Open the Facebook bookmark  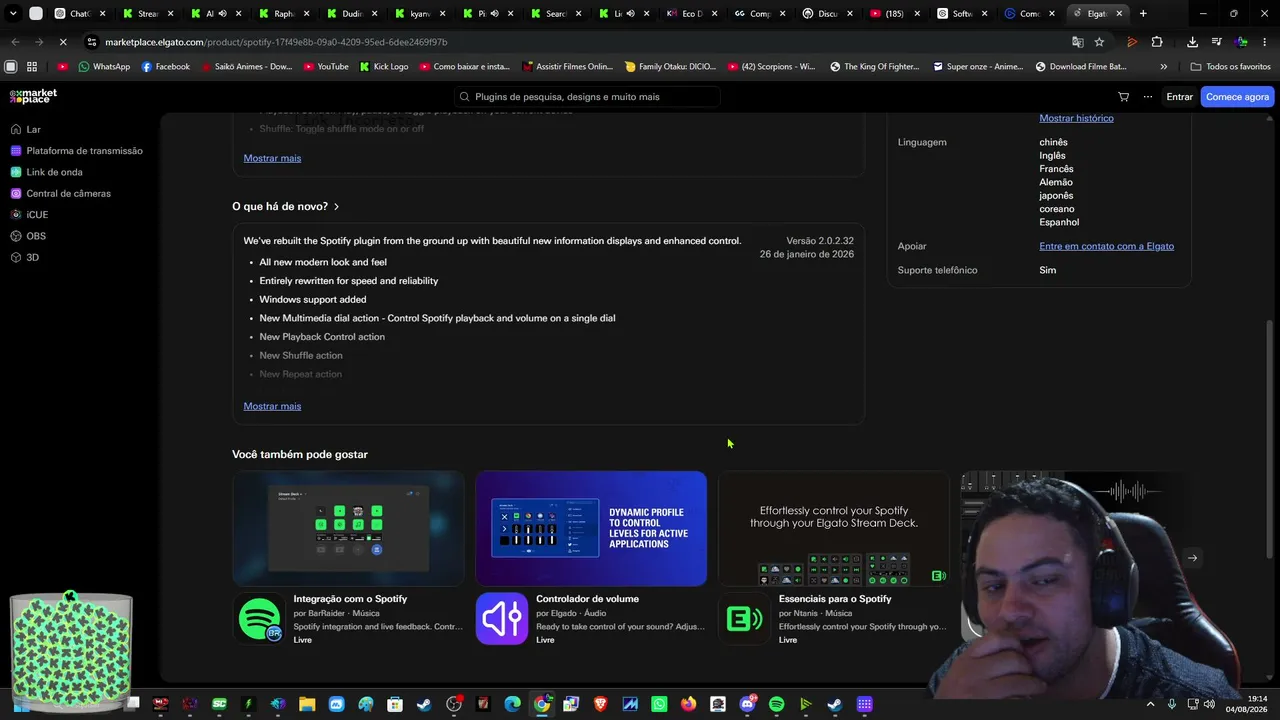click(x=165, y=67)
